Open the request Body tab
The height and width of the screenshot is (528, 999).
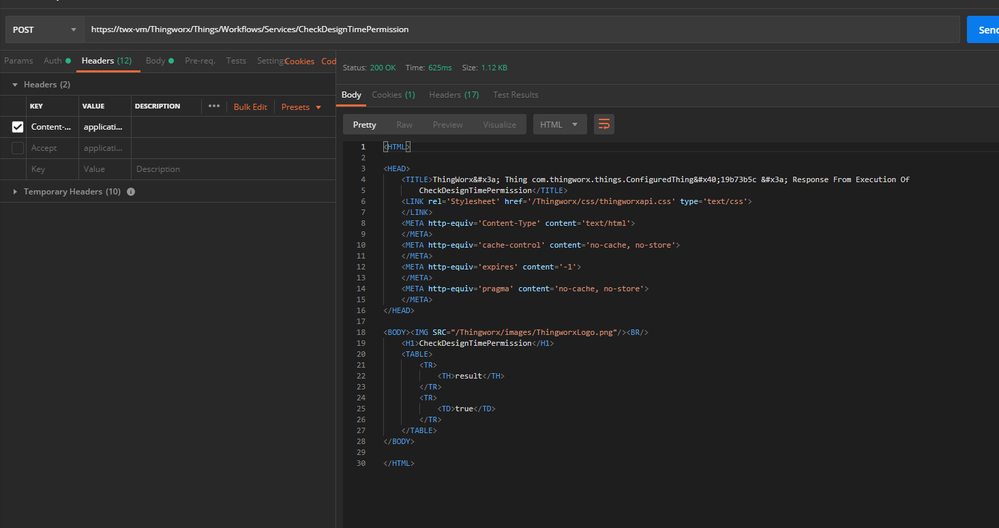(x=155, y=61)
